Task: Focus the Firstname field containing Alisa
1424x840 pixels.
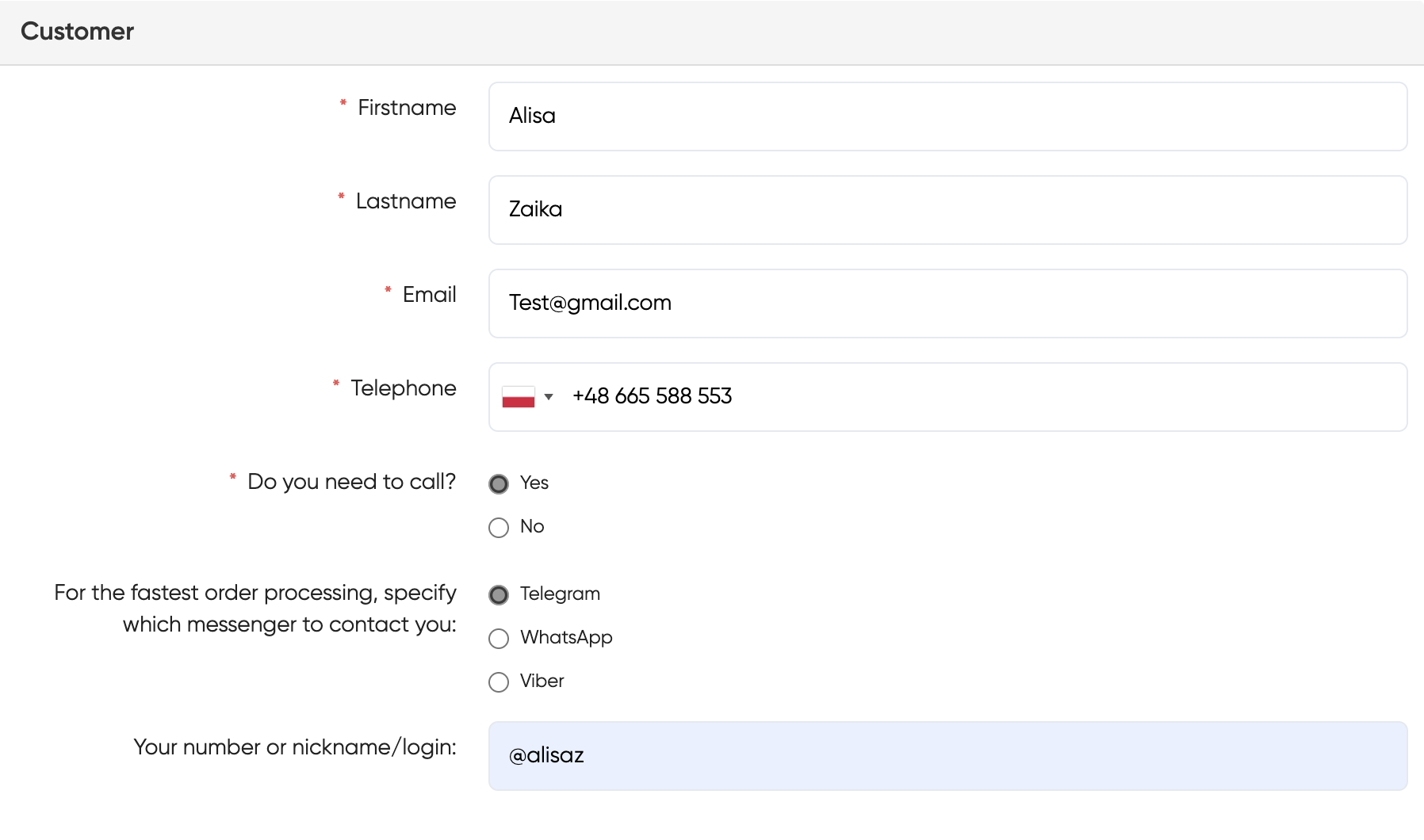Action: (x=947, y=116)
